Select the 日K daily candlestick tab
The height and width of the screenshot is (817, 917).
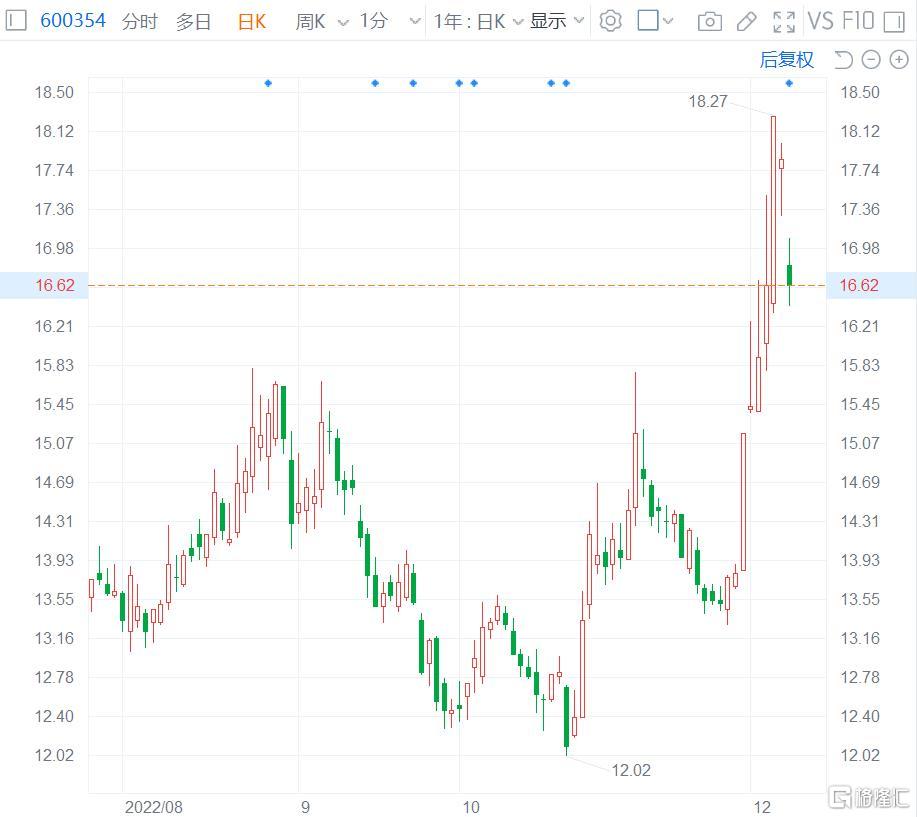pyautogui.click(x=252, y=22)
